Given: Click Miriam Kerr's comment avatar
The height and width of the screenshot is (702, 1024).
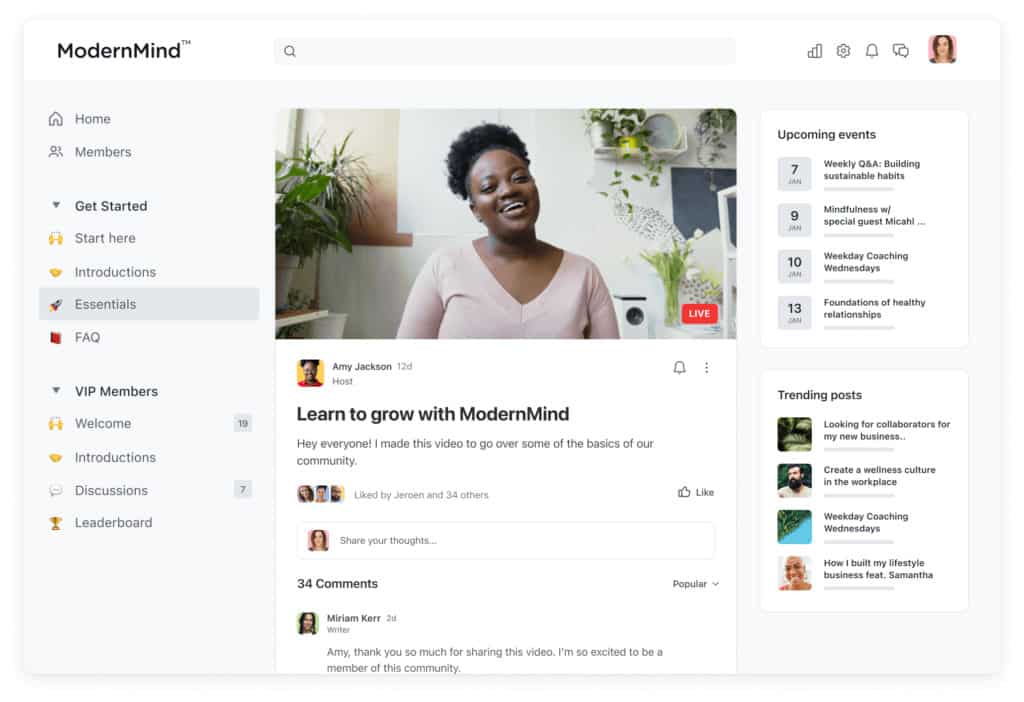Looking at the screenshot, I should click(x=308, y=623).
